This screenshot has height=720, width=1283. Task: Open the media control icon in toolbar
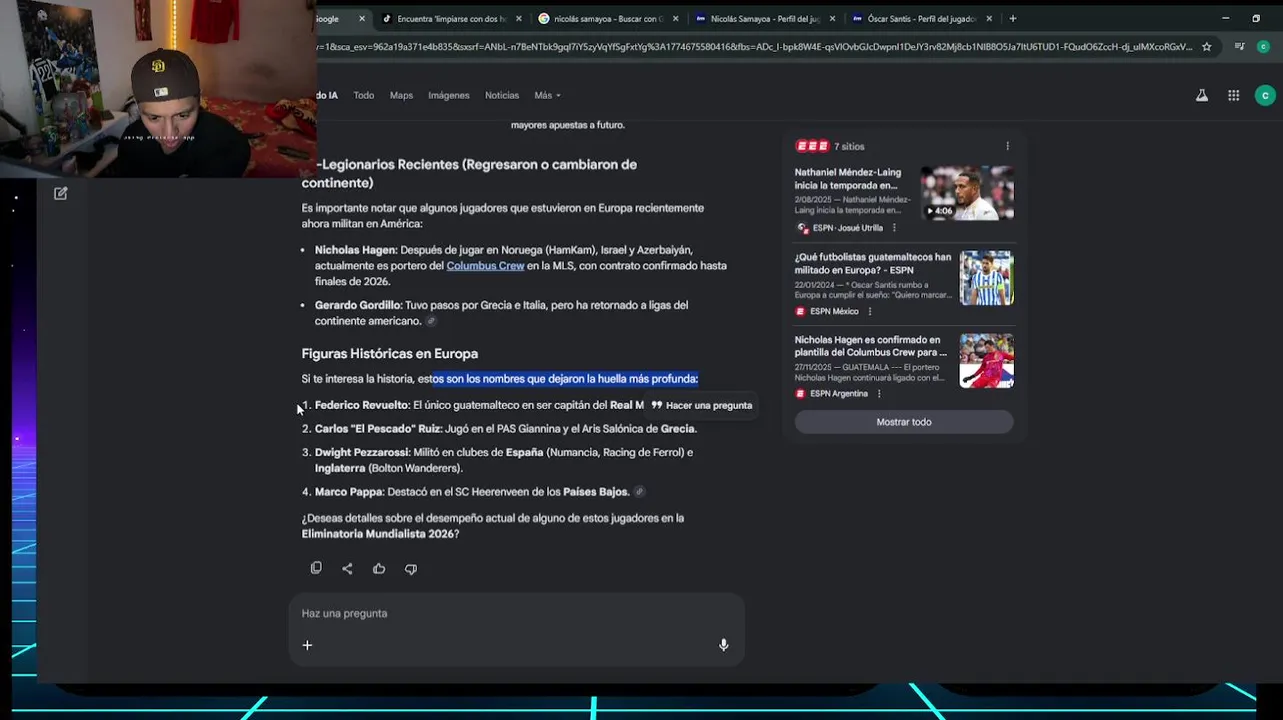1240,46
